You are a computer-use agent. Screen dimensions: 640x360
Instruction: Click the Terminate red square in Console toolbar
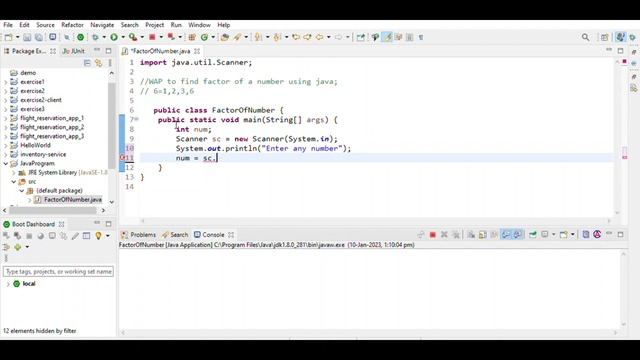[433, 235]
